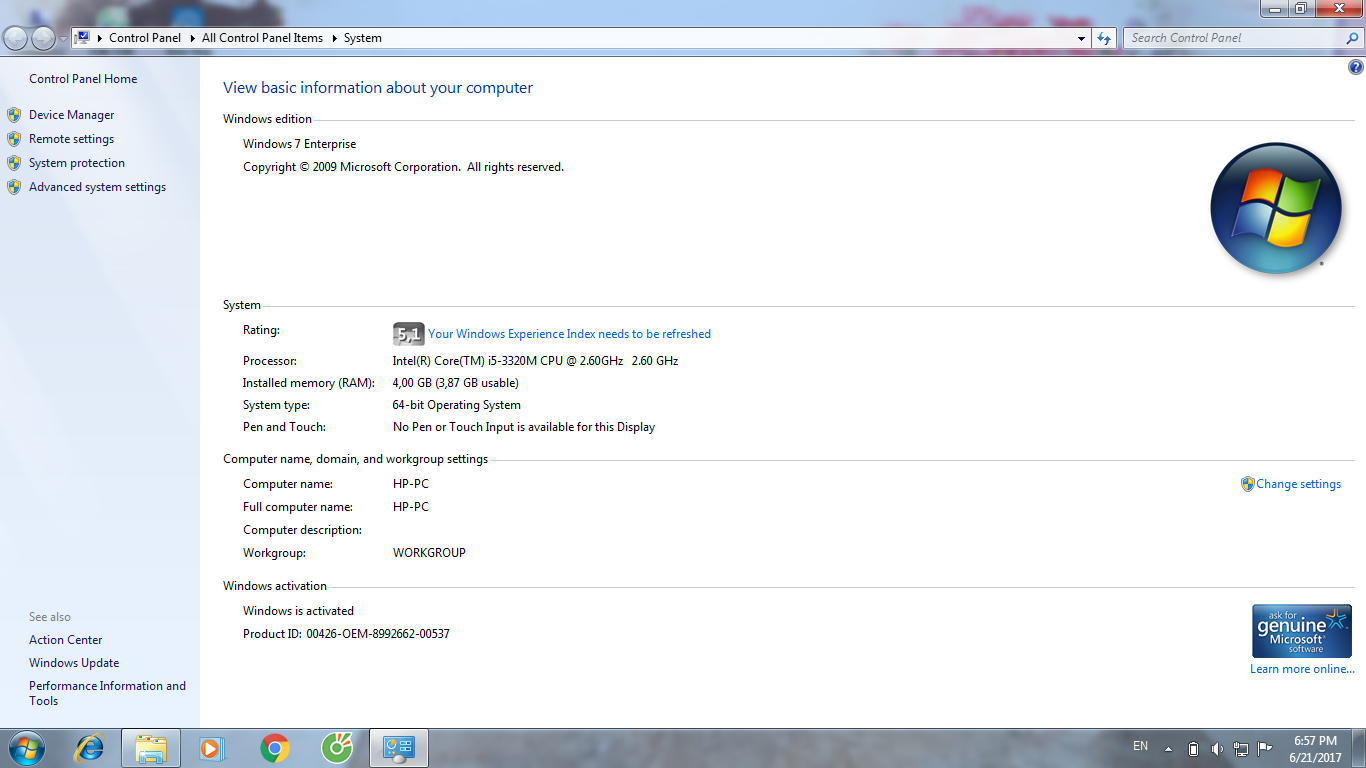Click the search magnifier icon

(x=1353, y=38)
